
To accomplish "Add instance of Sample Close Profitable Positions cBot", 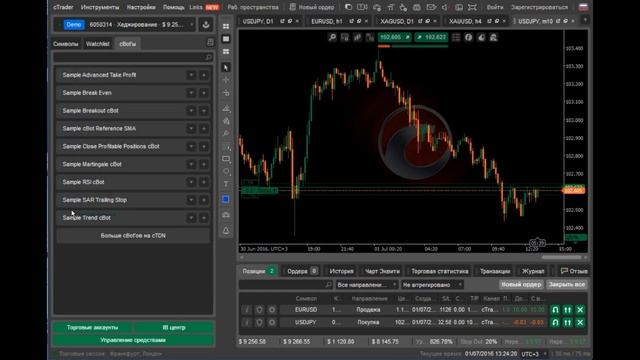I will [x=204, y=147].
